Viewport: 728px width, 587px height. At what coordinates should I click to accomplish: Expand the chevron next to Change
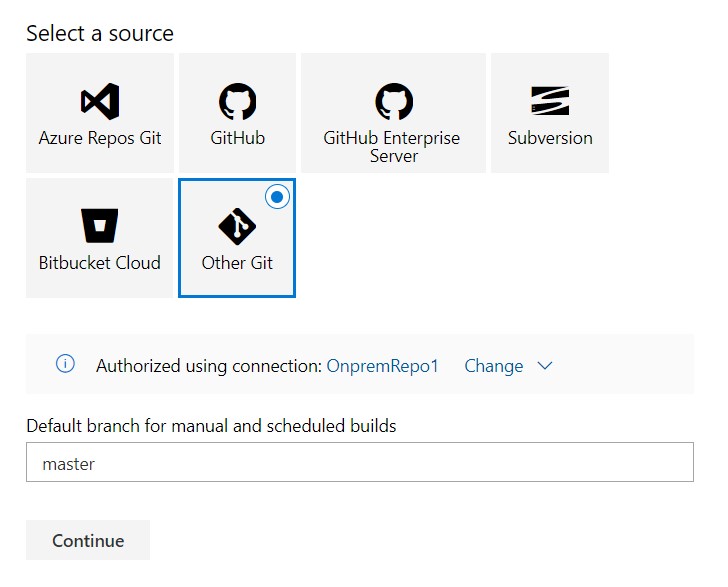545,366
